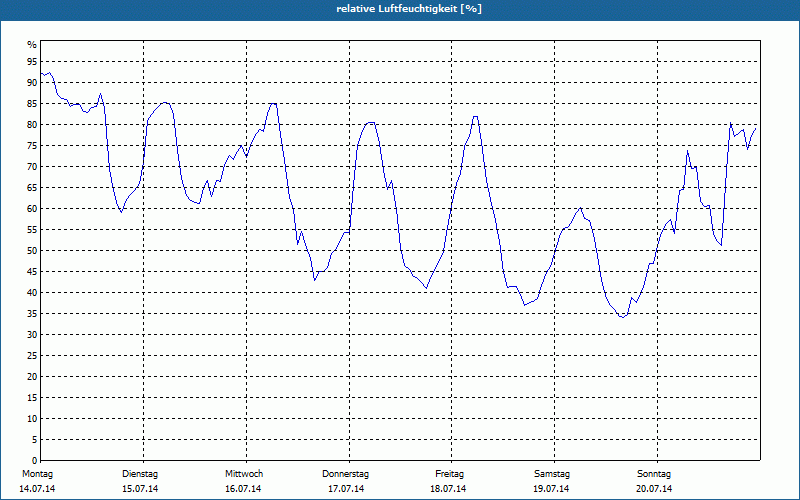Click the date label 15.07.14
This screenshot has height=500, width=800.
(x=140, y=489)
